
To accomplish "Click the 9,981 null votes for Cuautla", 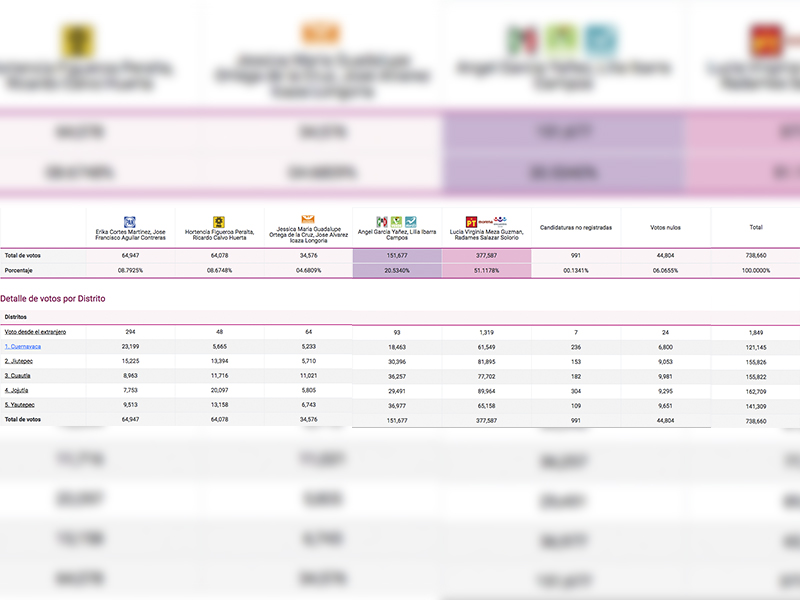I will [665, 377].
